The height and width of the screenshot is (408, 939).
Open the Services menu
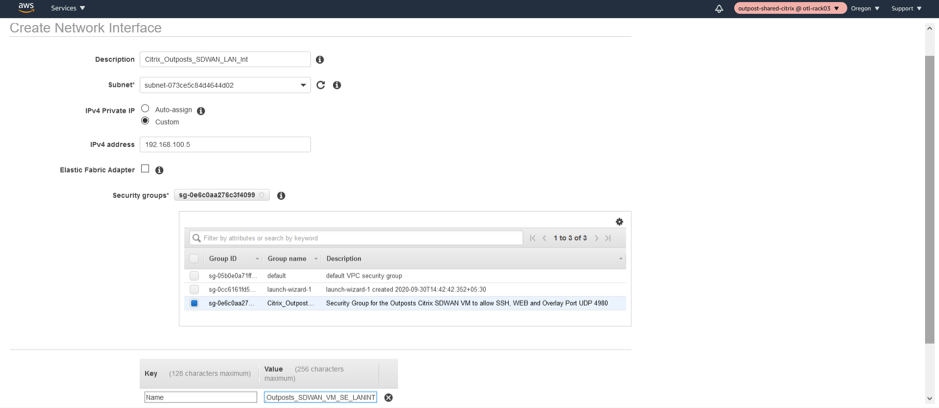tap(68, 8)
